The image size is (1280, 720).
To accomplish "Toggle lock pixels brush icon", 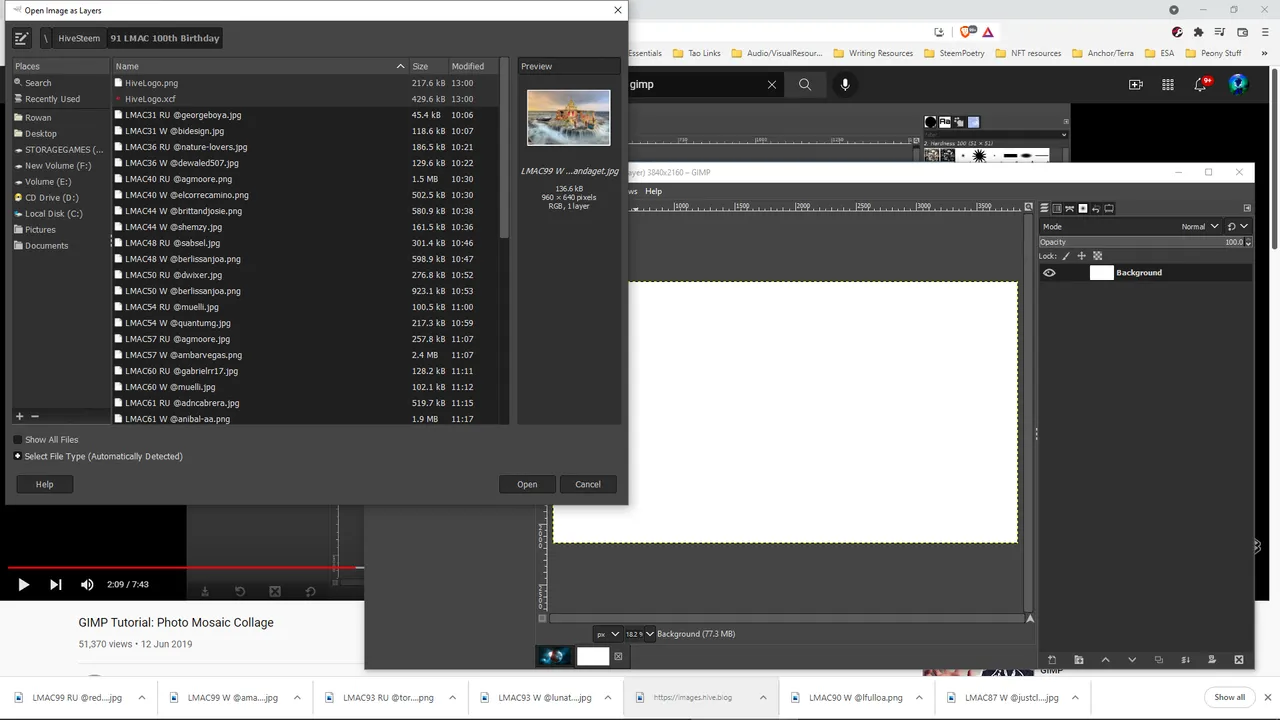I will [1066, 256].
